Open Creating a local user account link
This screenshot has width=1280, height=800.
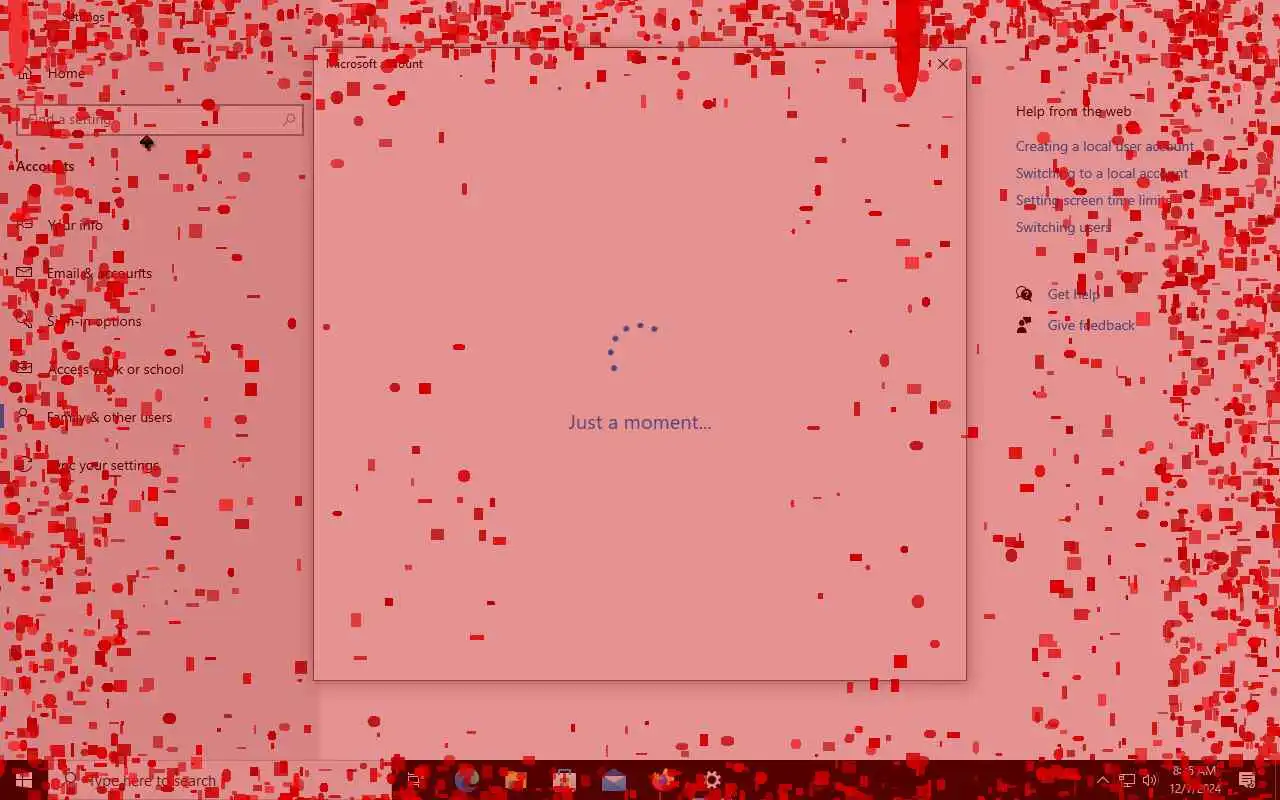click(1105, 146)
